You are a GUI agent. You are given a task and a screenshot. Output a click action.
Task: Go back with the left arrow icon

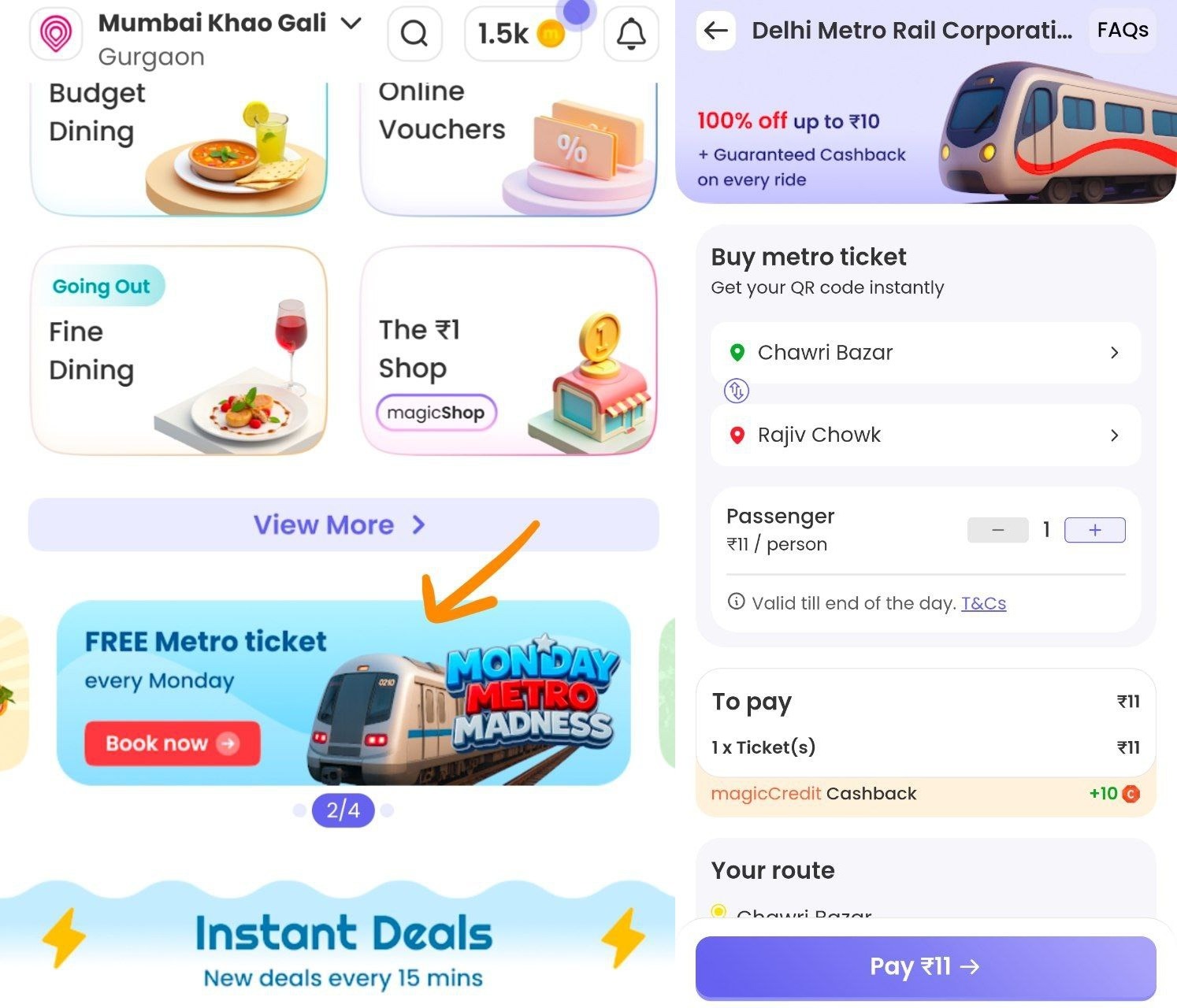click(716, 31)
